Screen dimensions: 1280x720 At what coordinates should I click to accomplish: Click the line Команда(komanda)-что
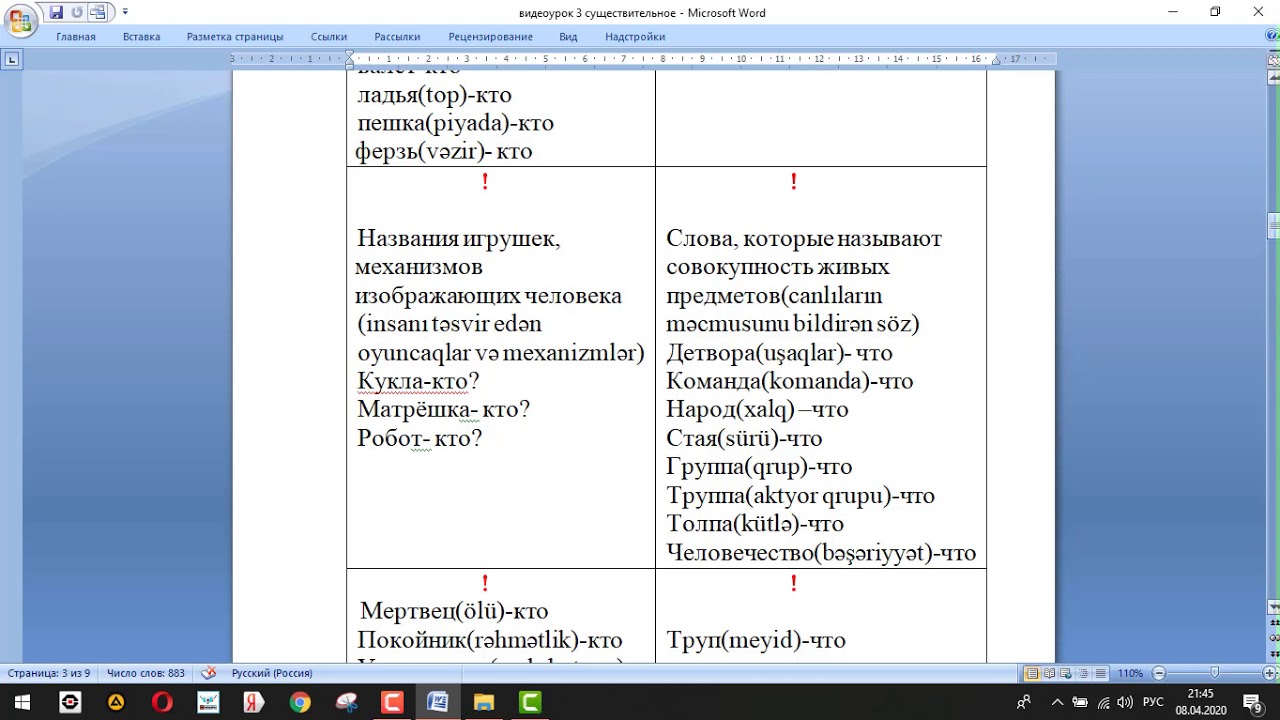tap(789, 381)
